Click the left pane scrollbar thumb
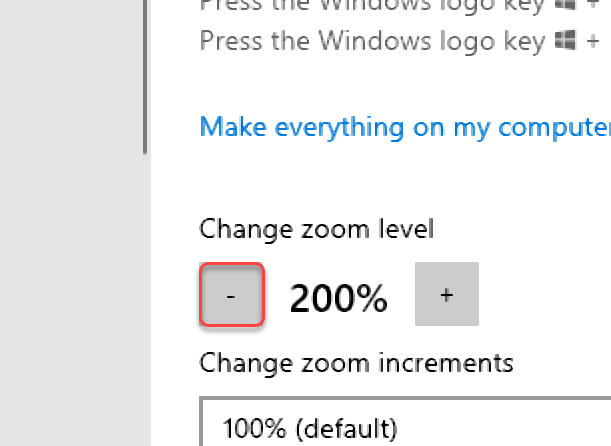The width and height of the screenshot is (611, 446). (145, 77)
